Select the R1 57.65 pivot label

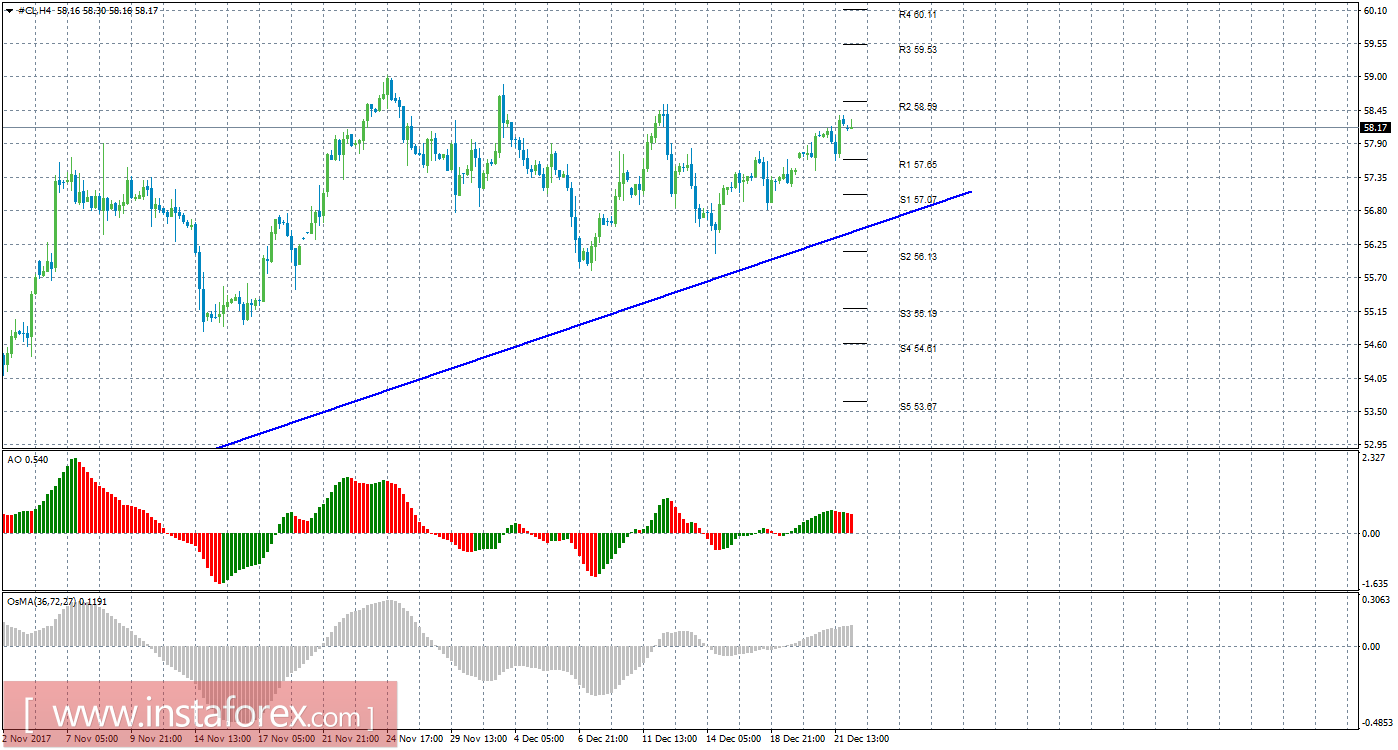pyautogui.click(x=918, y=164)
